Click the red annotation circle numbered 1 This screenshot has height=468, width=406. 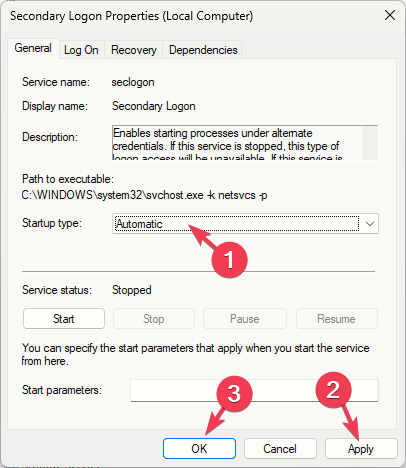coord(229,260)
